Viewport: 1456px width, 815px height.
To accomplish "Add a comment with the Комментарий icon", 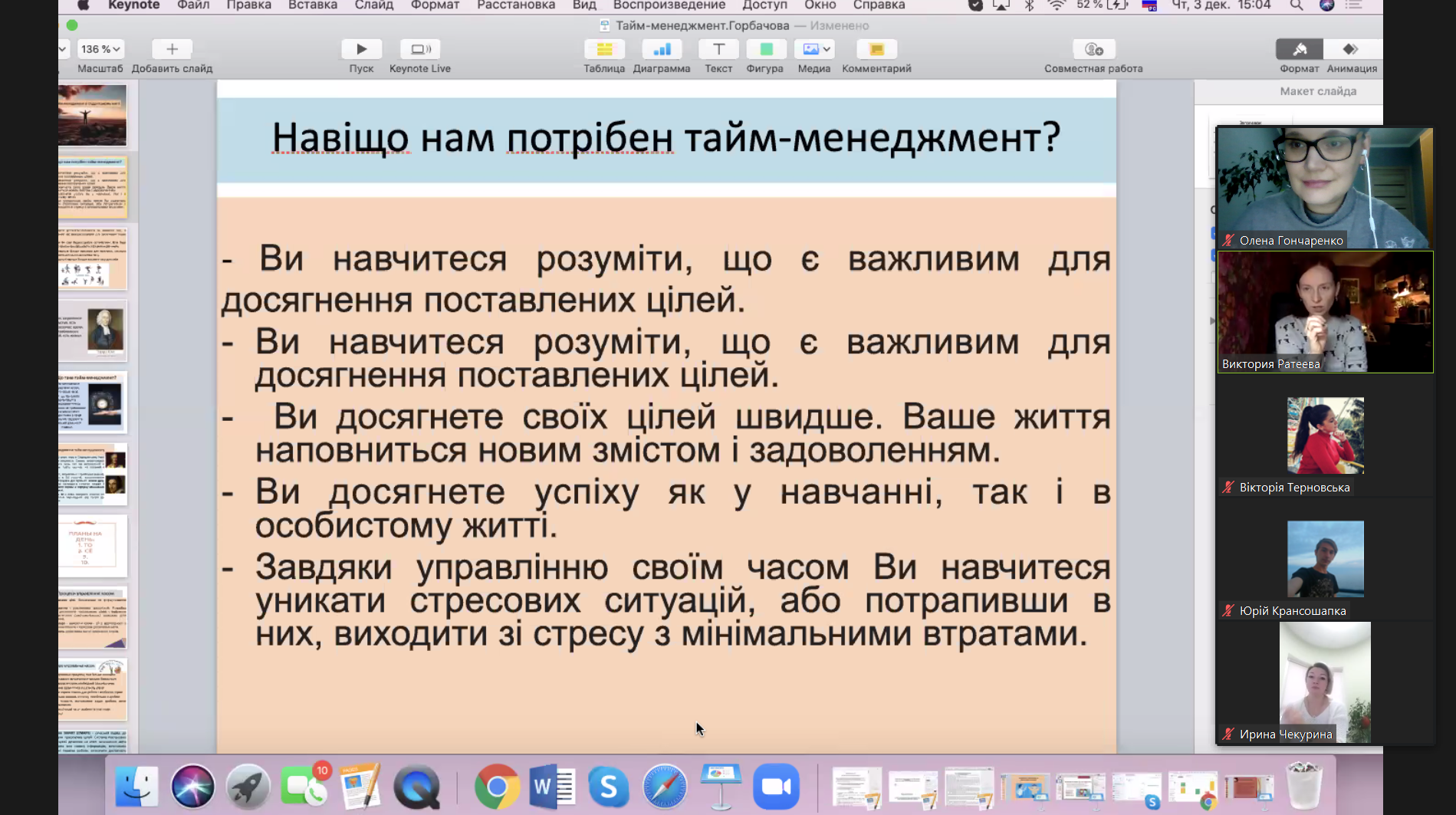I will click(x=876, y=49).
